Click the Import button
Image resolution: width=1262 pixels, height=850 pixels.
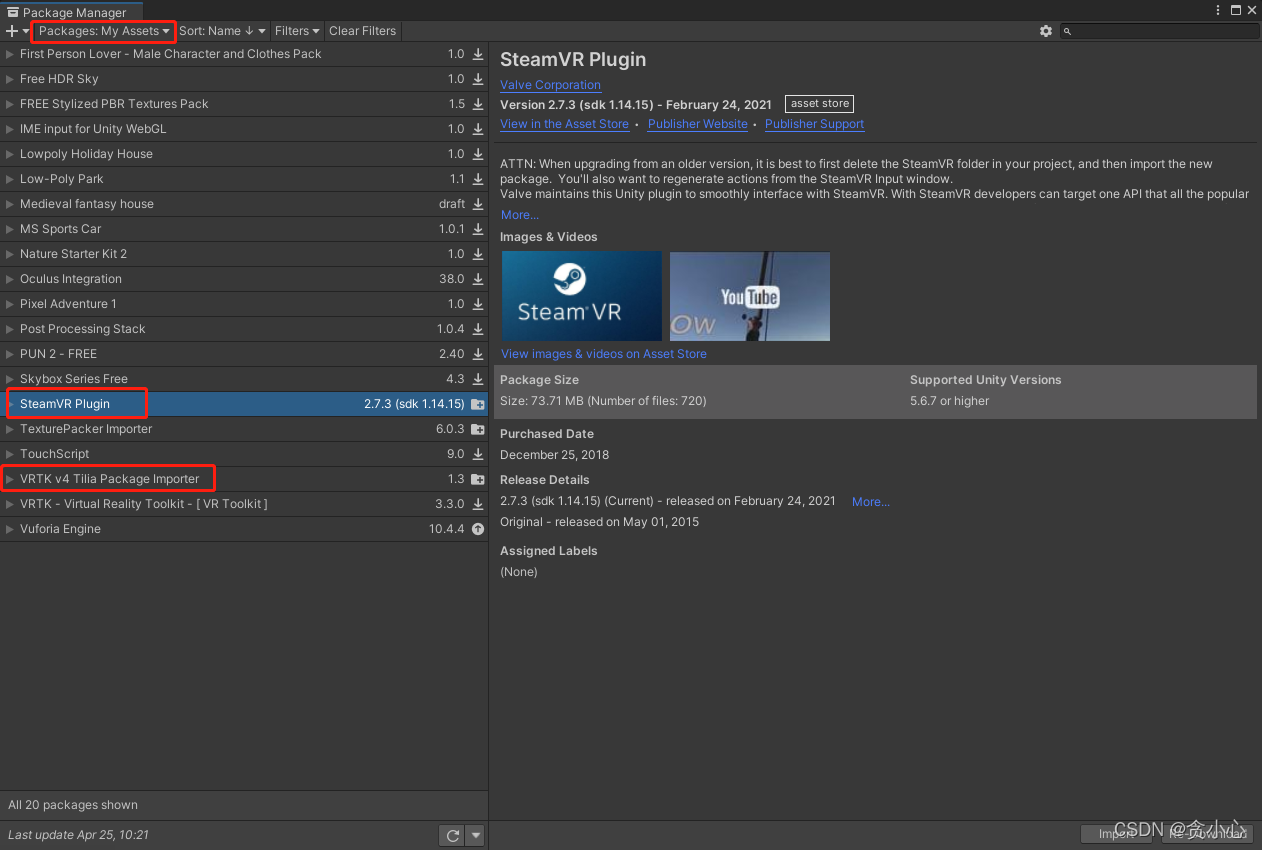(1118, 835)
